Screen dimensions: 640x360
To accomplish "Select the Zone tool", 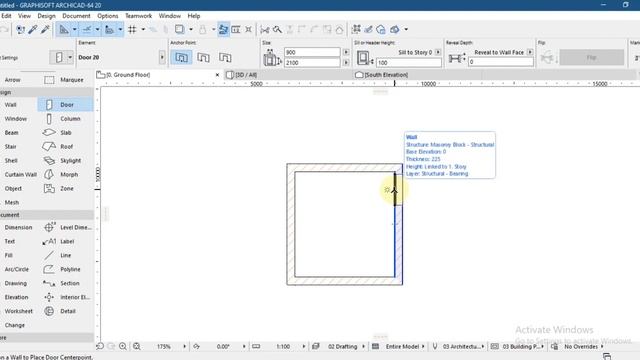I will 65,189.
